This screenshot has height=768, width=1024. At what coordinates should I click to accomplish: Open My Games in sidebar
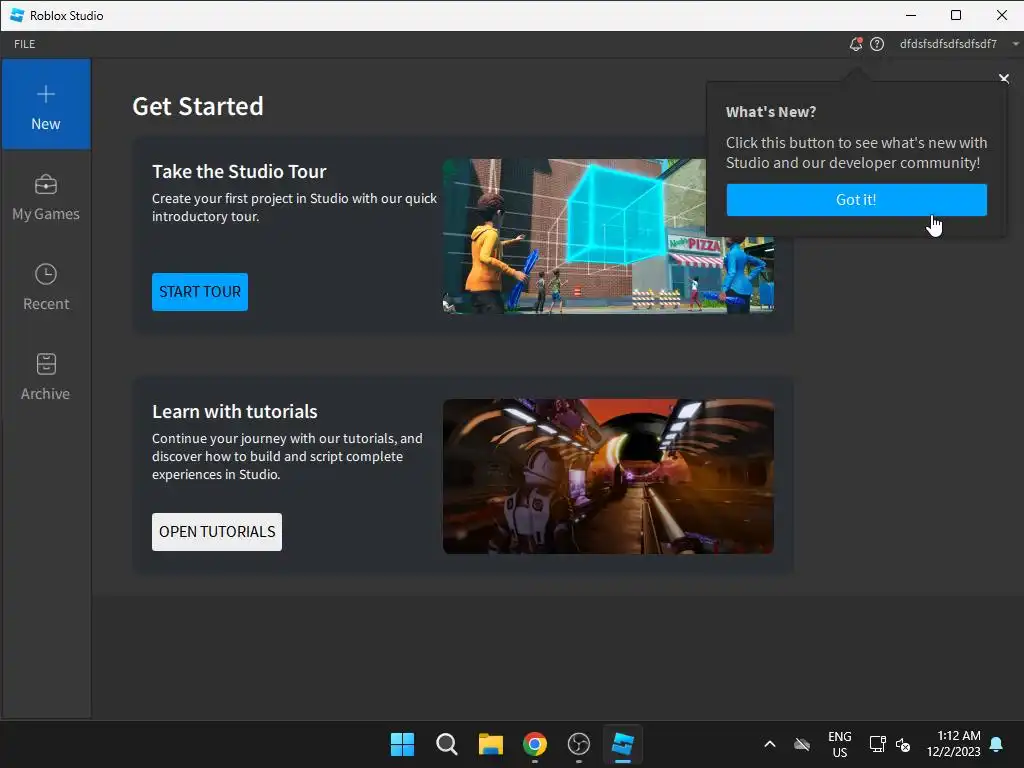point(46,198)
